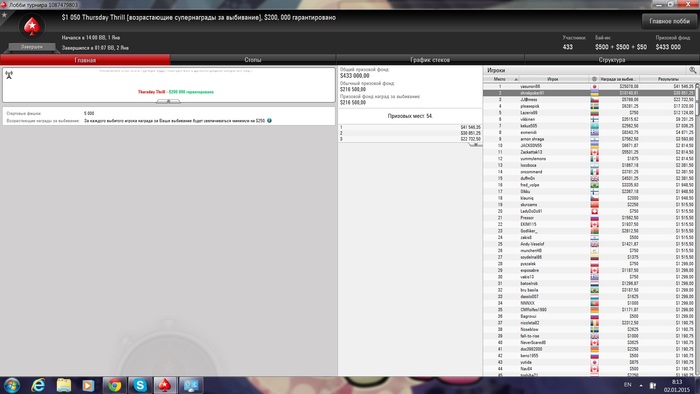Select player row Noseblow
This screenshot has height=394, width=700.
(589, 329)
